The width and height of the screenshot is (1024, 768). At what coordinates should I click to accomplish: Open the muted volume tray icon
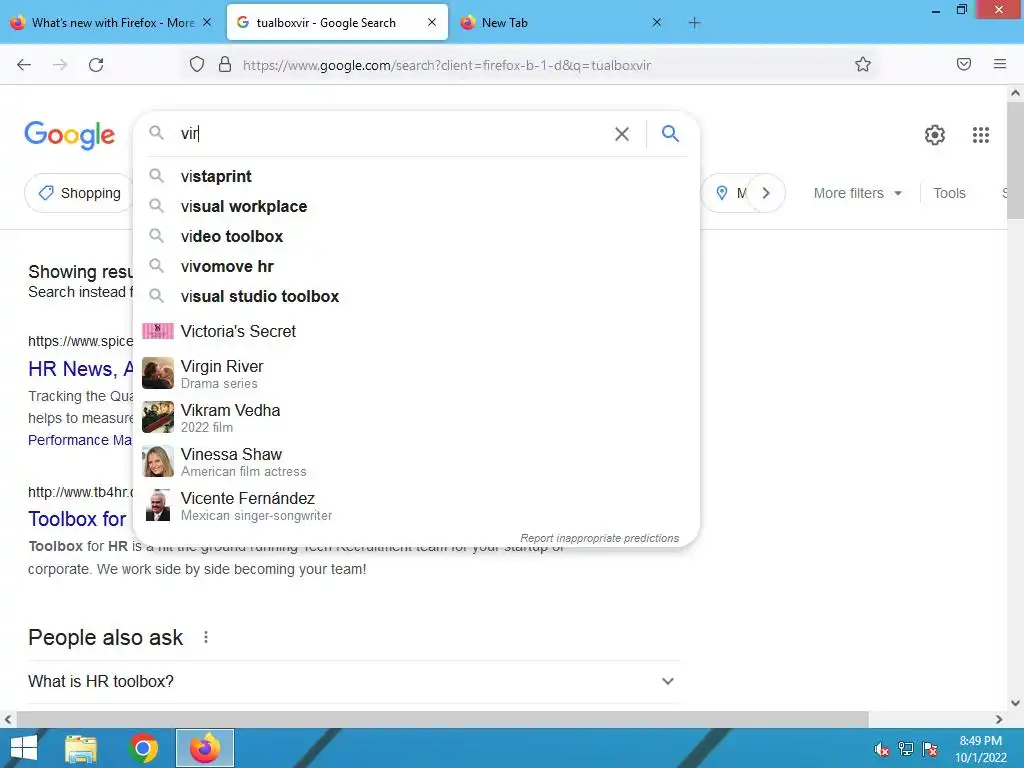click(882, 749)
